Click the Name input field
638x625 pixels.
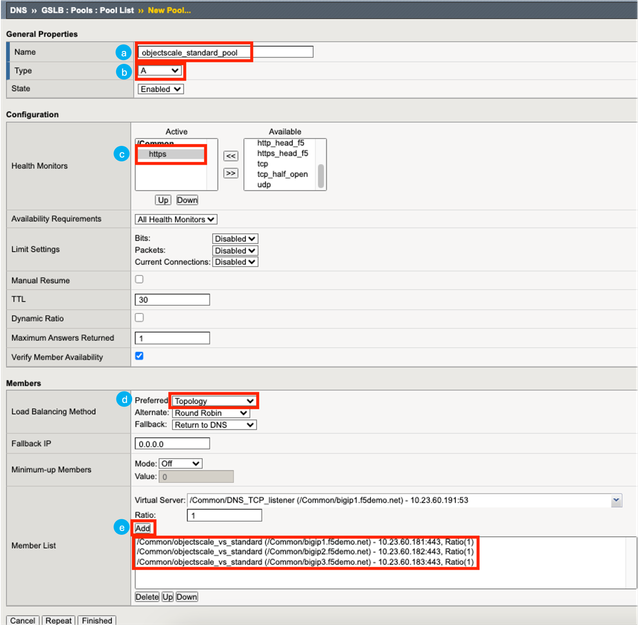(x=225, y=52)
